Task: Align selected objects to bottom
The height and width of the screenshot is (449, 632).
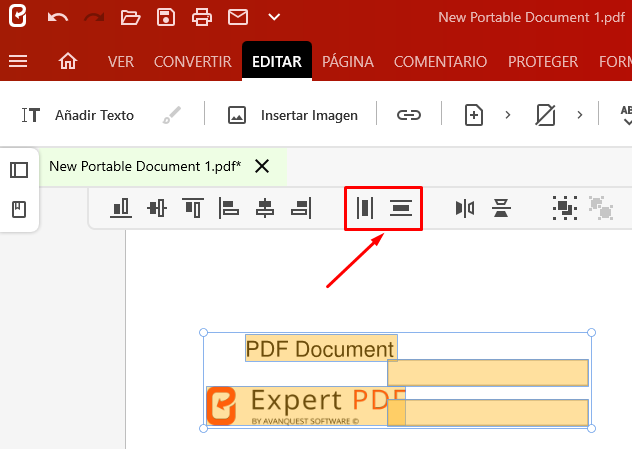Action: (x=121, y=208)
